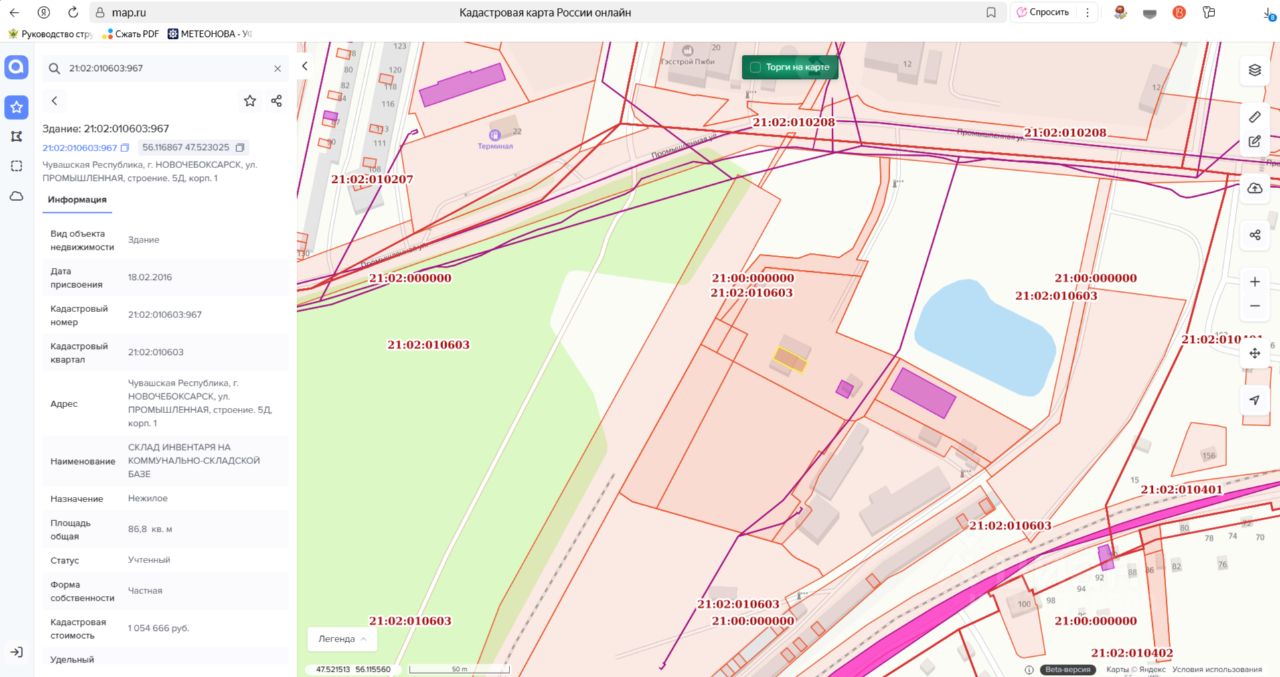
Task: Click the area value 86,8 кв. м
Action: [150, 528]
